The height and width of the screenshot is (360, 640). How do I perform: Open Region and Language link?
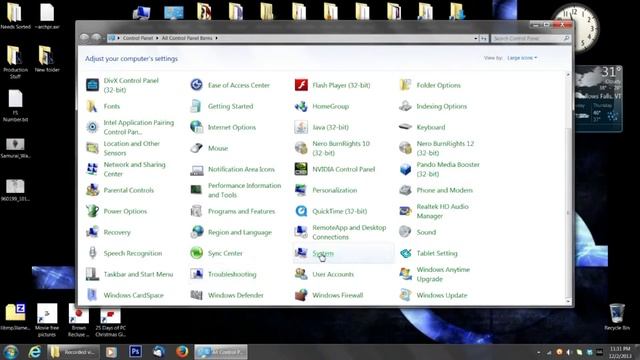[x=240, y=232]
